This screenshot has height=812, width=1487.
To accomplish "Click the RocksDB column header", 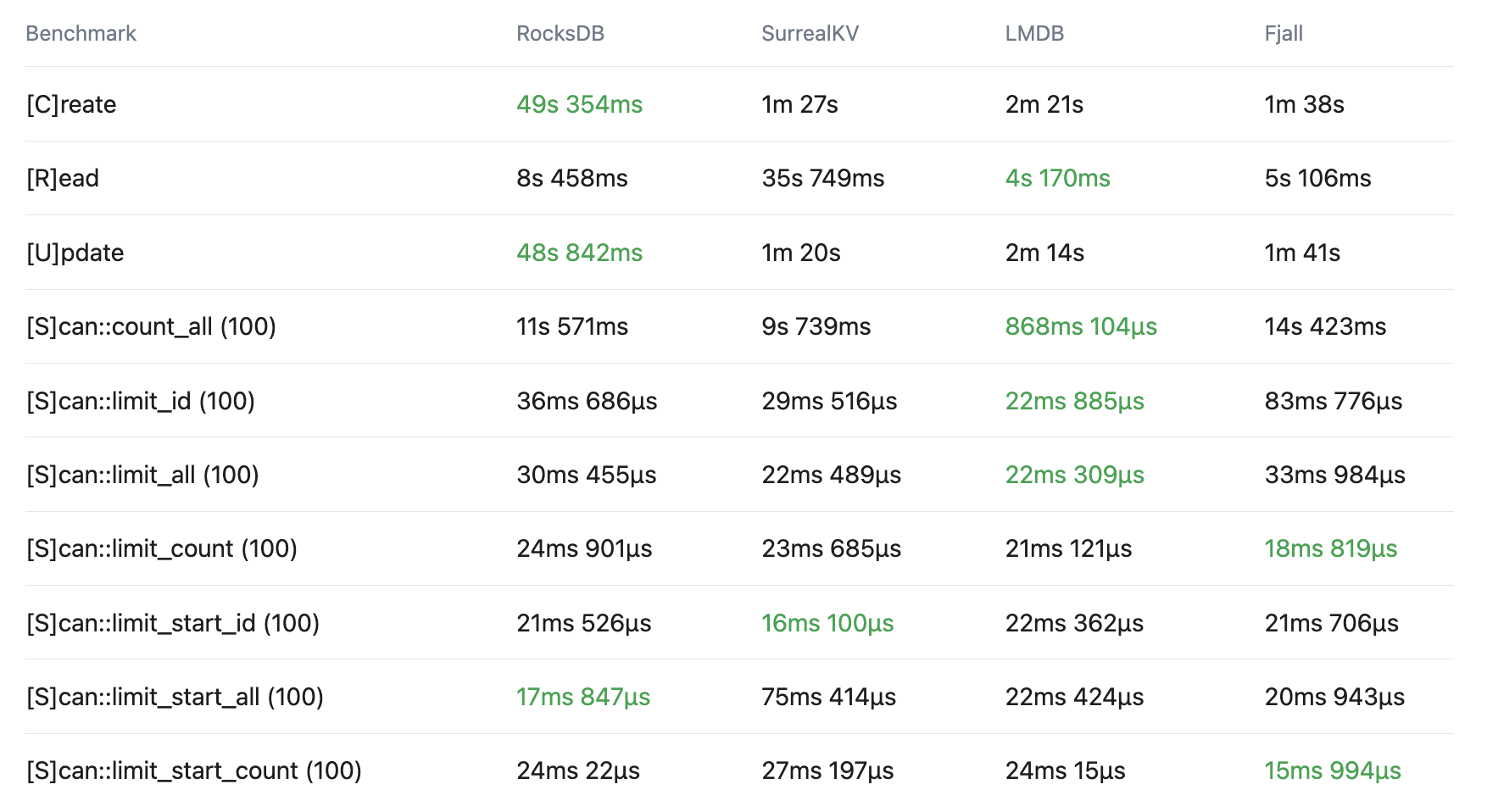I will coord(560,33).
